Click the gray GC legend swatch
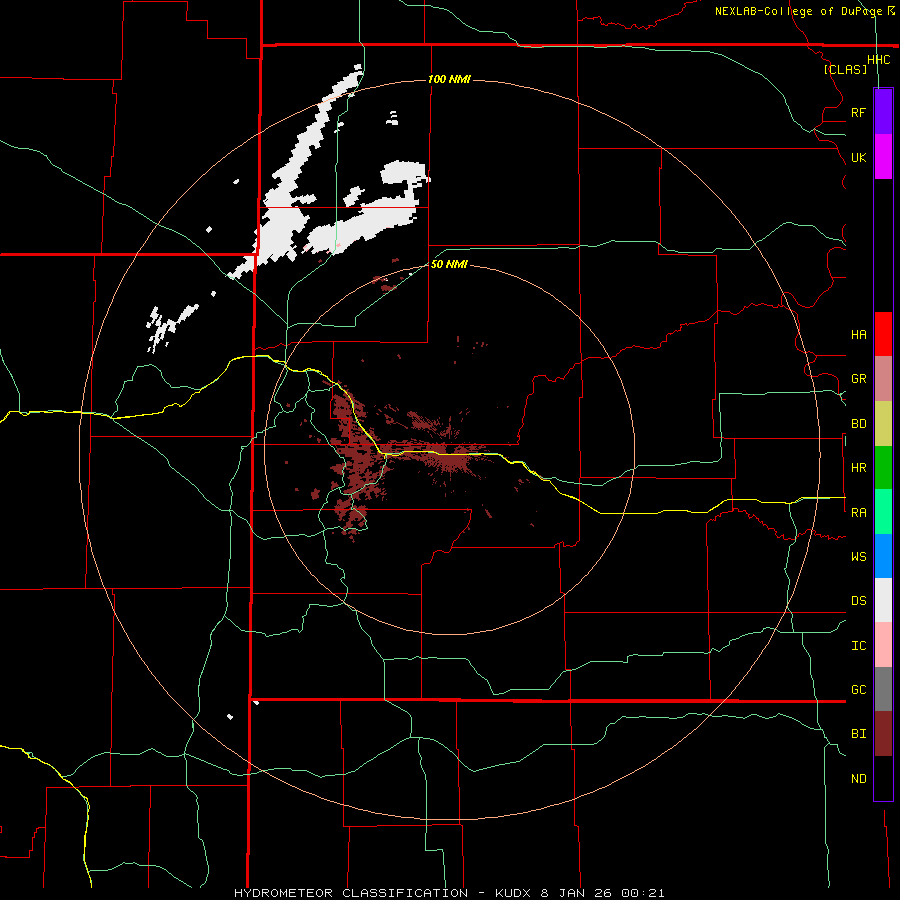Viewport: 900px width, 900px height. tap(883, 689)
